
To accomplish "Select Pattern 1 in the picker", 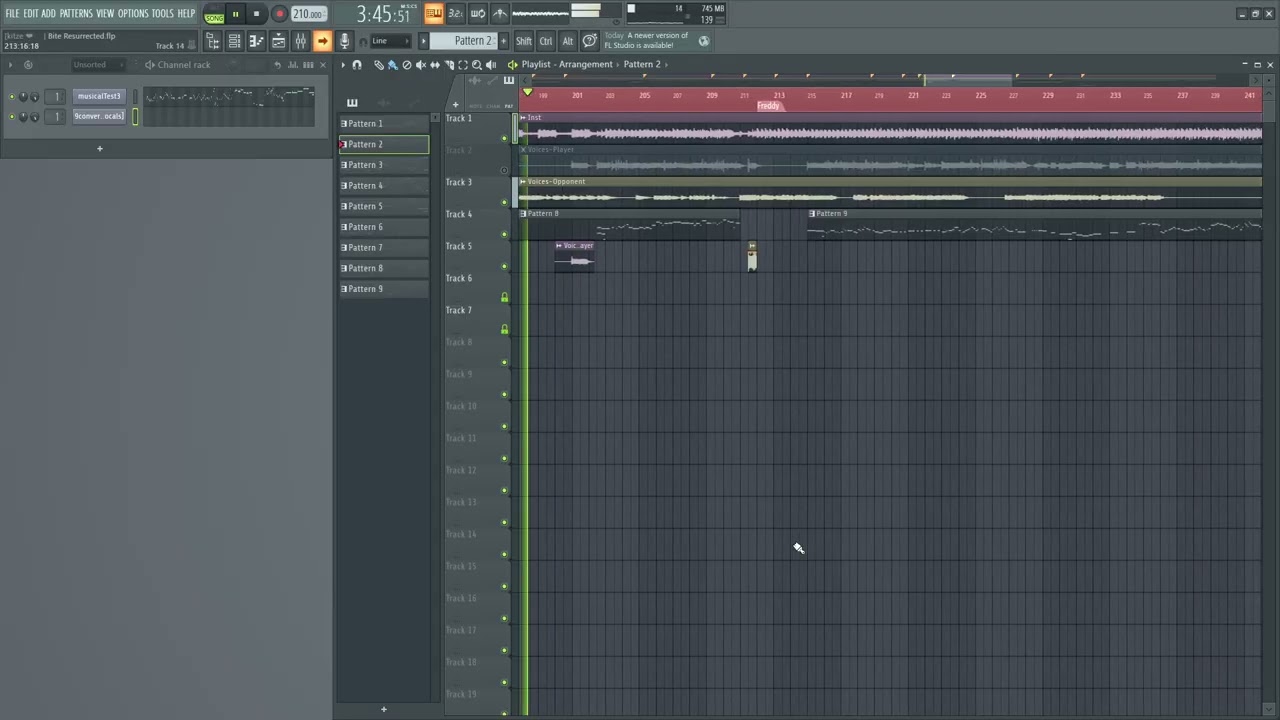I will click(x=384, y=124).
